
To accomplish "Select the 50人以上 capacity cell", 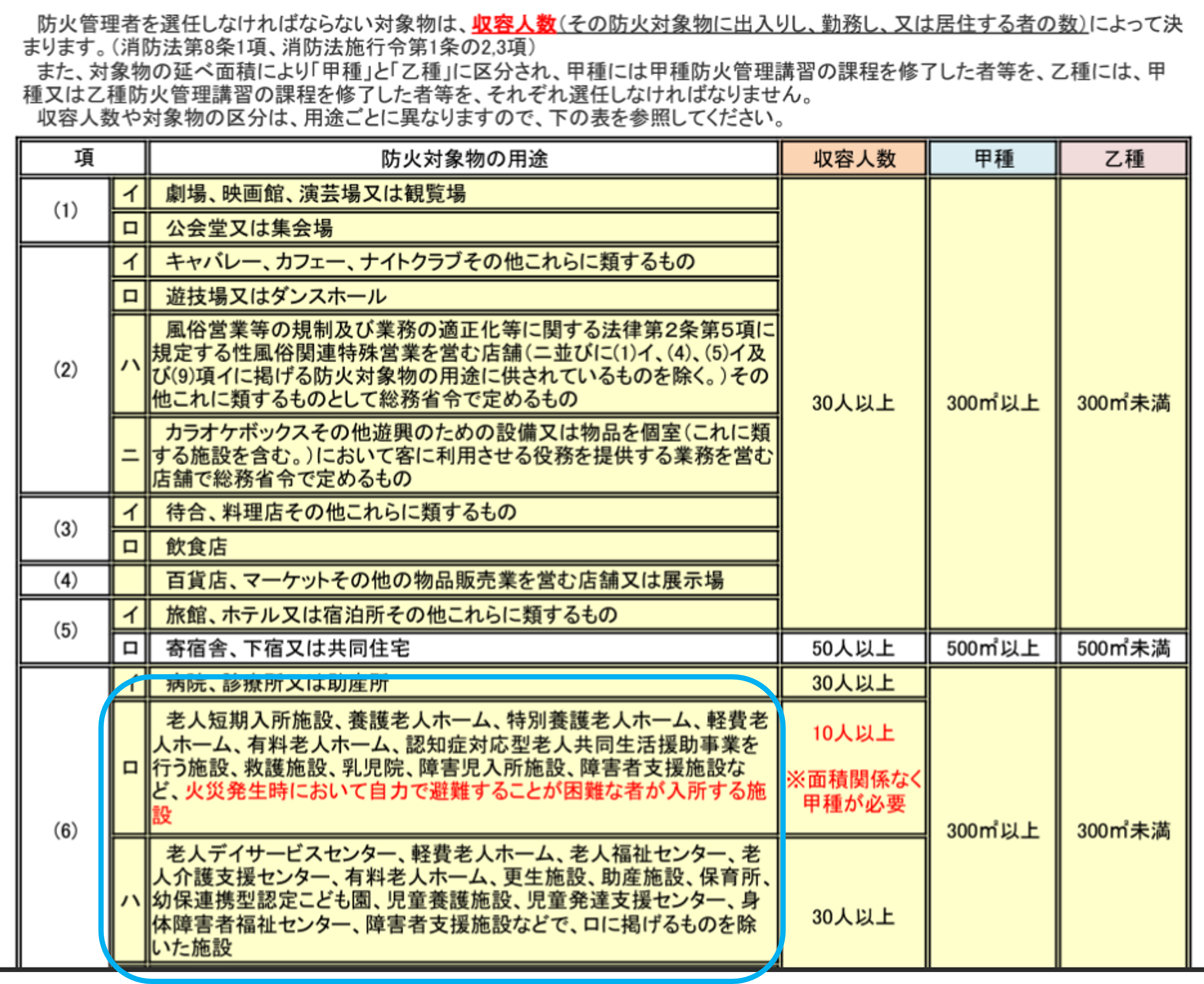I will (854, 648).
